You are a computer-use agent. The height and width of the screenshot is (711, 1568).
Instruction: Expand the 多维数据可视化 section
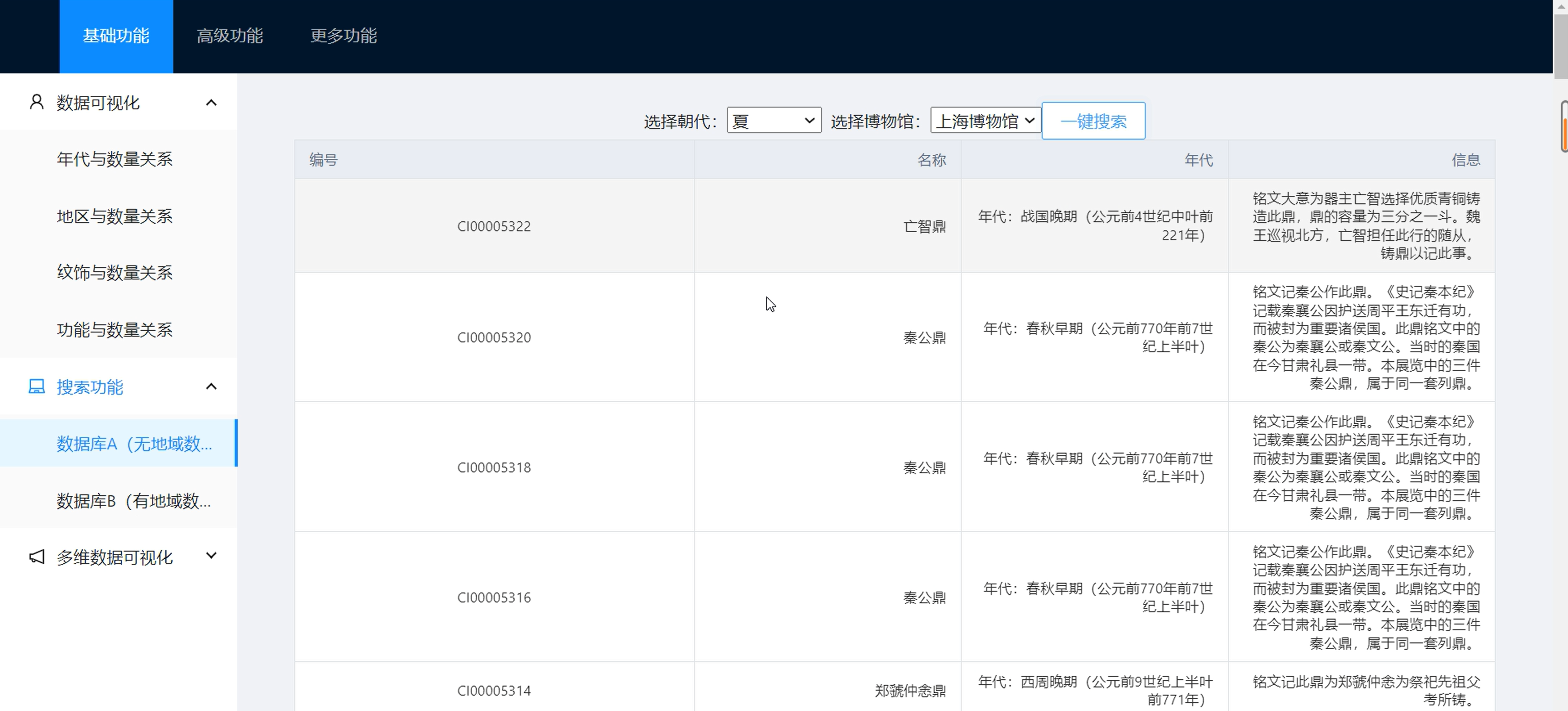[211, 556]
